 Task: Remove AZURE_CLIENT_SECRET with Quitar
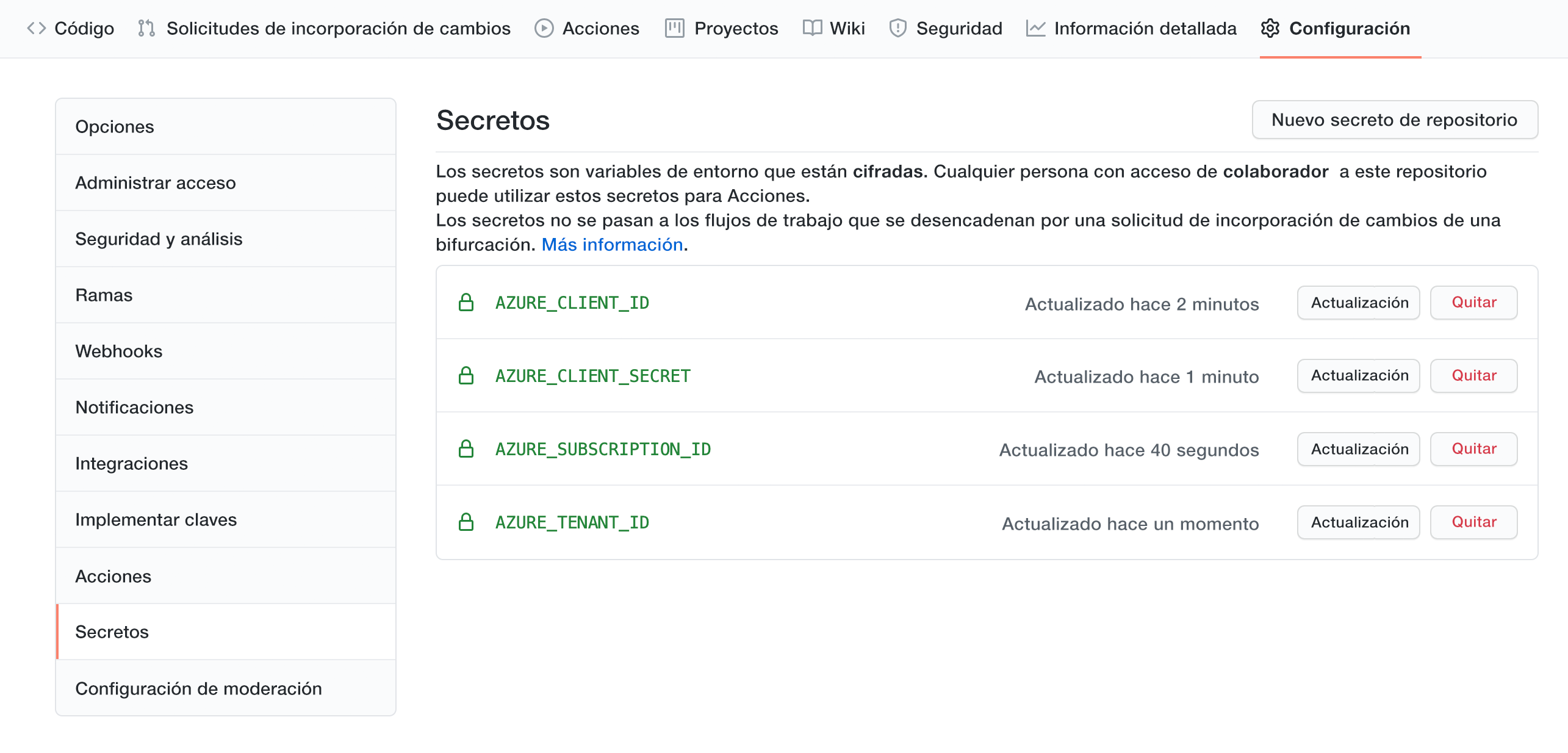pyautogui.click(x=1474, y=376)
